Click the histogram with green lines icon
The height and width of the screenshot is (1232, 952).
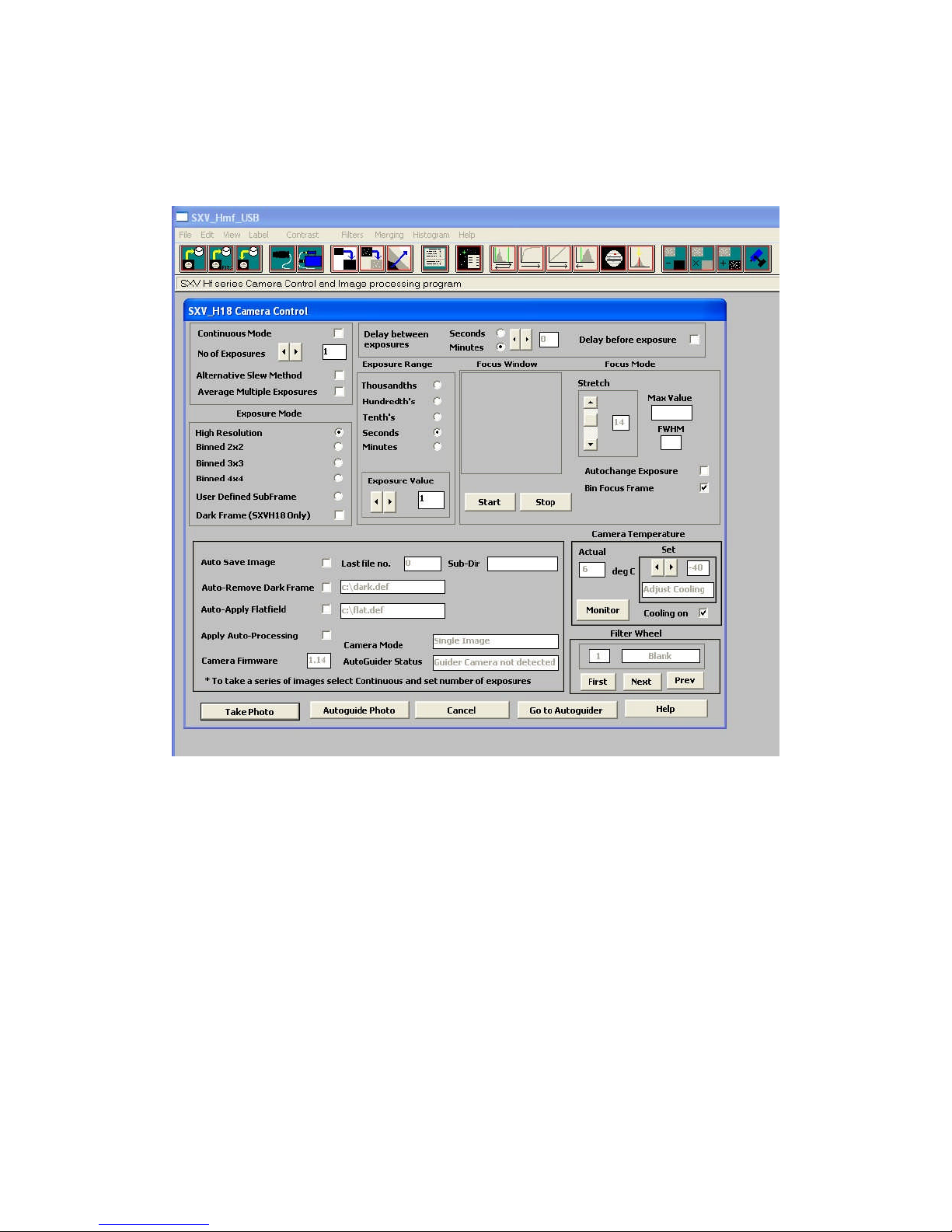[x=503, y=258]
